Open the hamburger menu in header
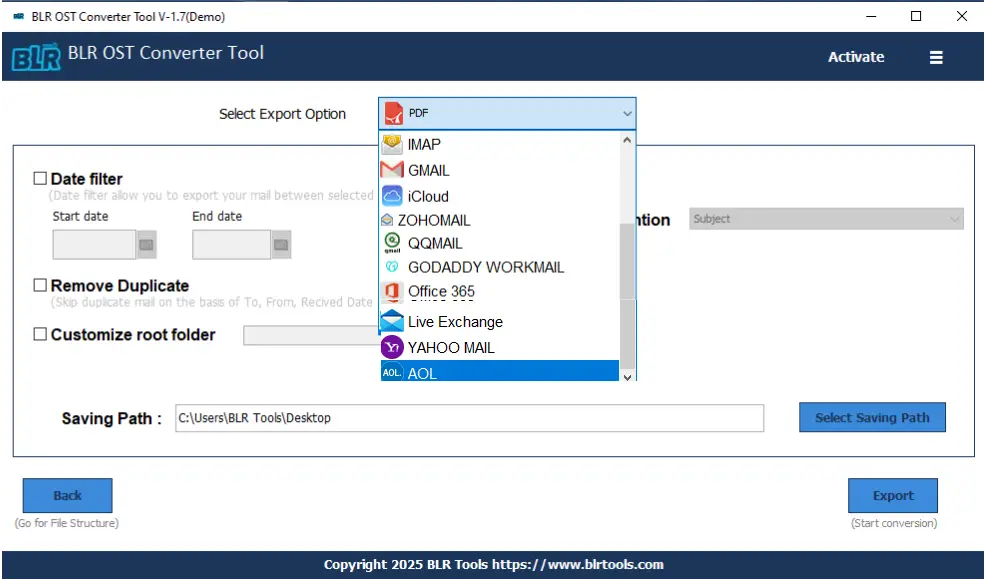The image size is (985, 579). [x=936, y=58]
